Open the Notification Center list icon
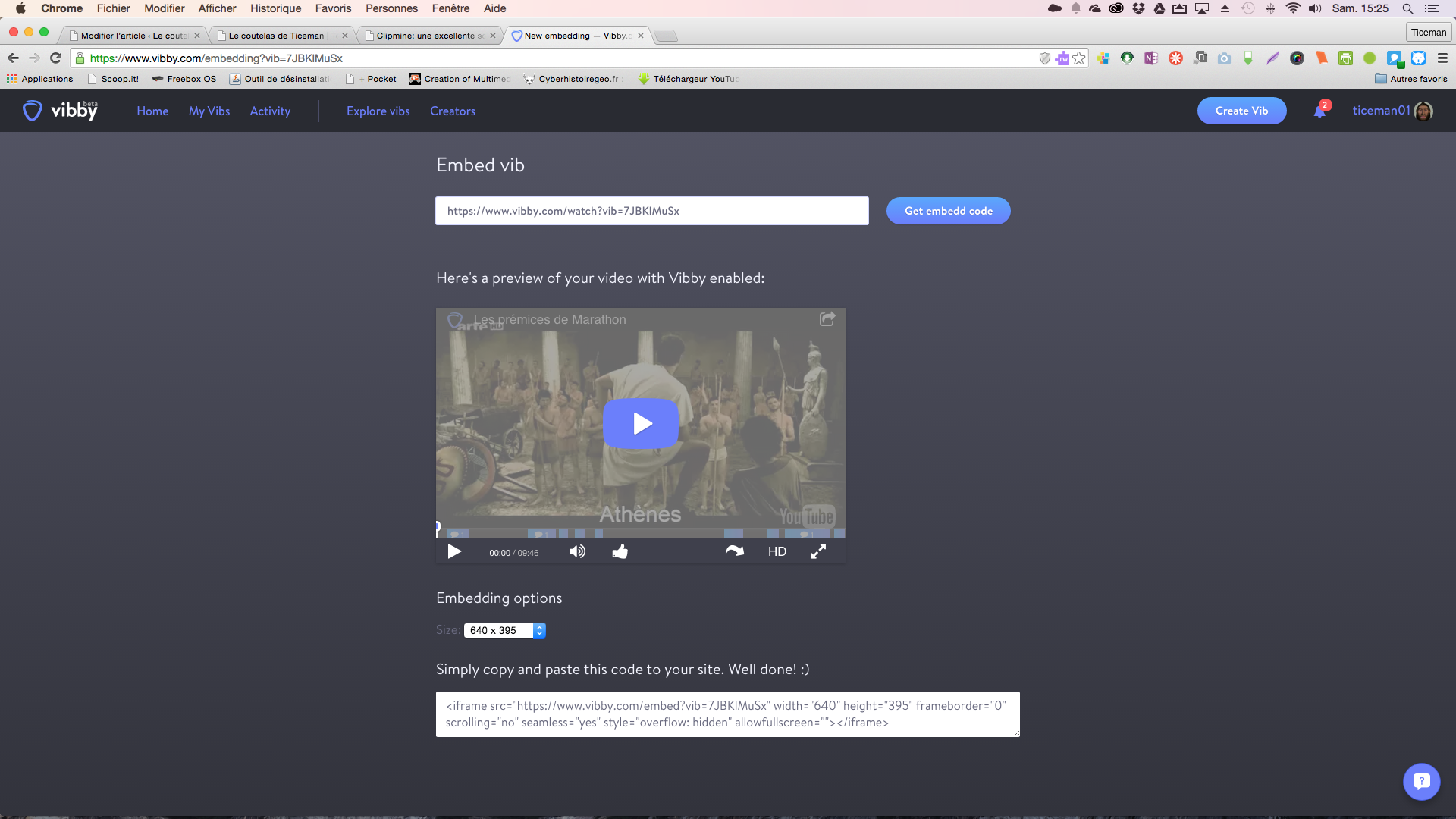The image size is (1456, 819). 1432,8
